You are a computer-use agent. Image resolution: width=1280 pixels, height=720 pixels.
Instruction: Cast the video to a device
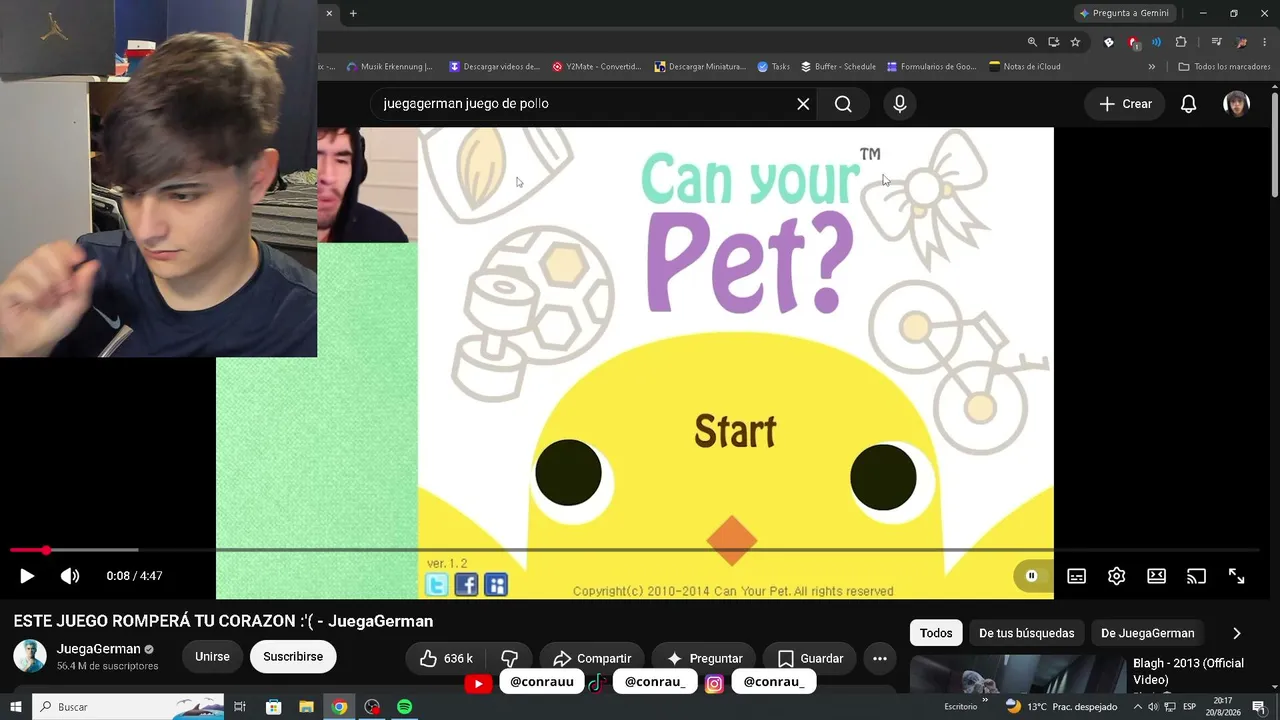1196,576
